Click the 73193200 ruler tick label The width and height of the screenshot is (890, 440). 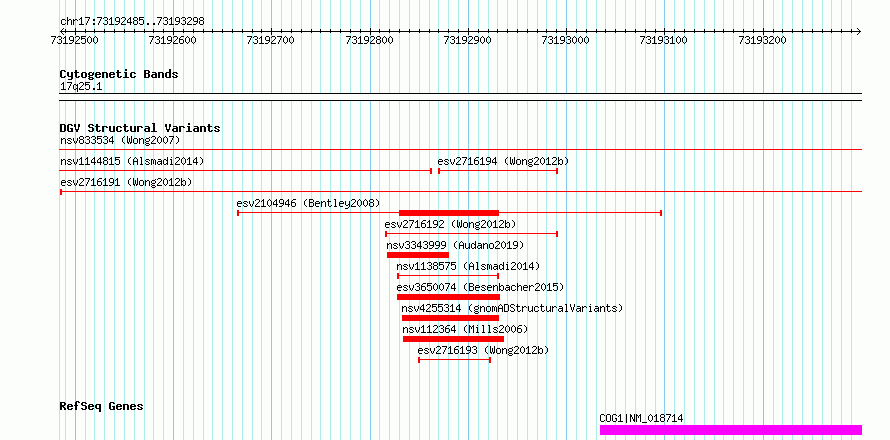(x=762, y=40)
